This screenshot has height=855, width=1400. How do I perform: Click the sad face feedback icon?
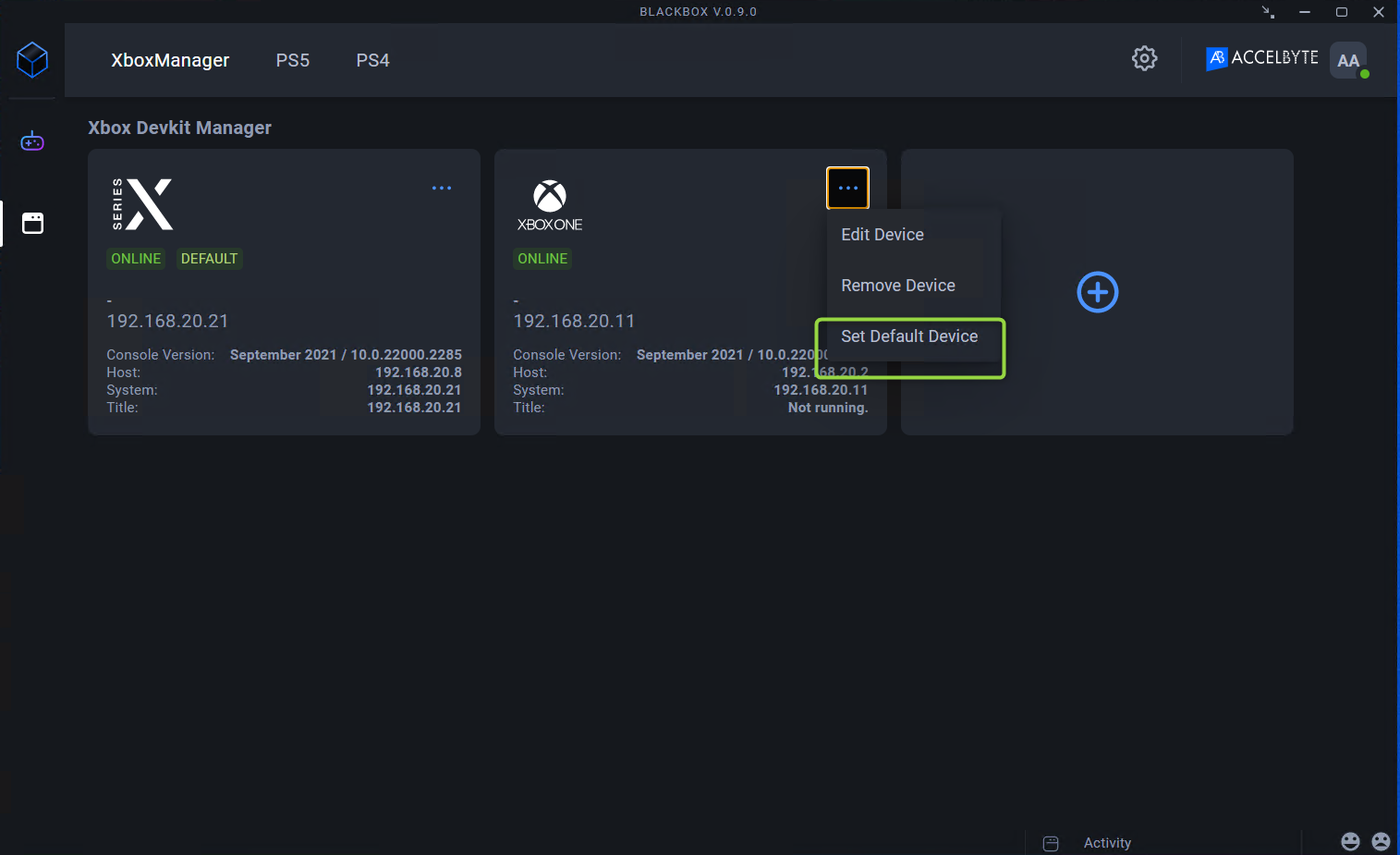pyautogui.click(x=1381, y=841)
